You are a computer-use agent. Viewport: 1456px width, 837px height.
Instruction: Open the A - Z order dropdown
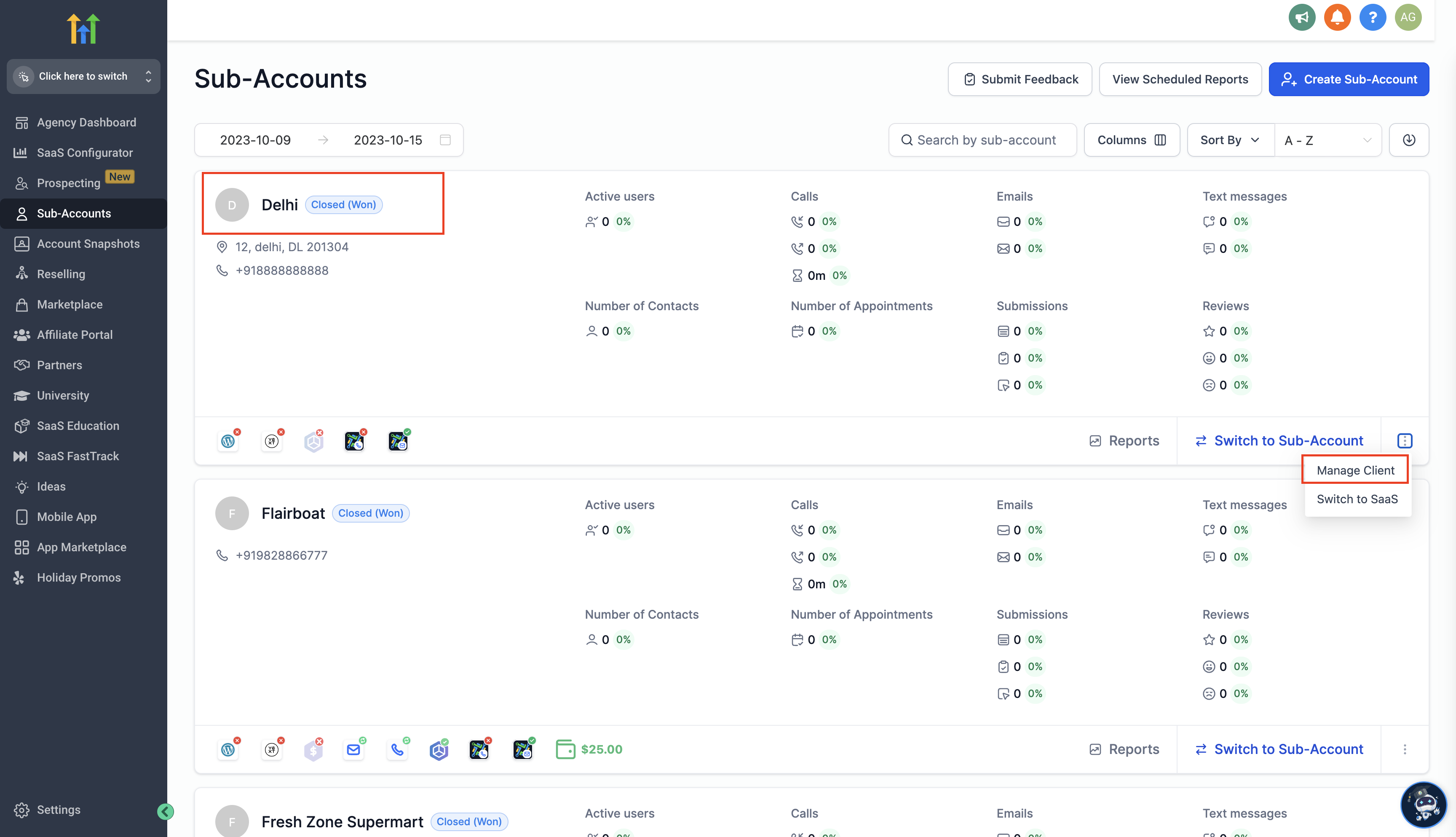[1327, 139]
